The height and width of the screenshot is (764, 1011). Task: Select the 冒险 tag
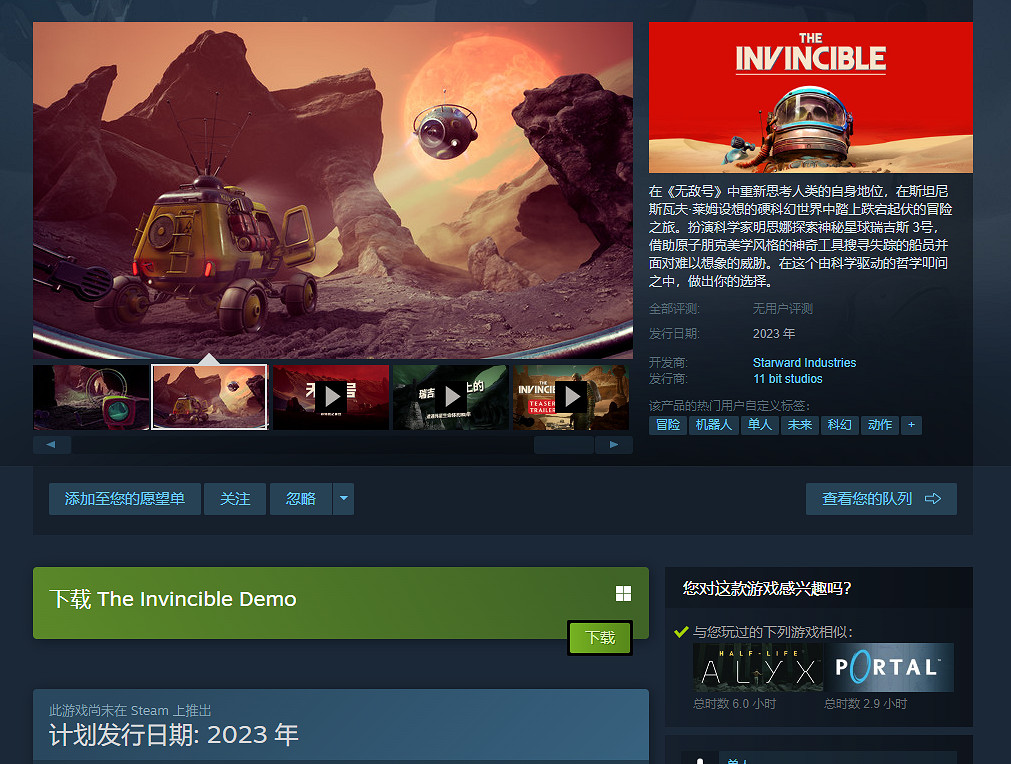coord(668,424)
